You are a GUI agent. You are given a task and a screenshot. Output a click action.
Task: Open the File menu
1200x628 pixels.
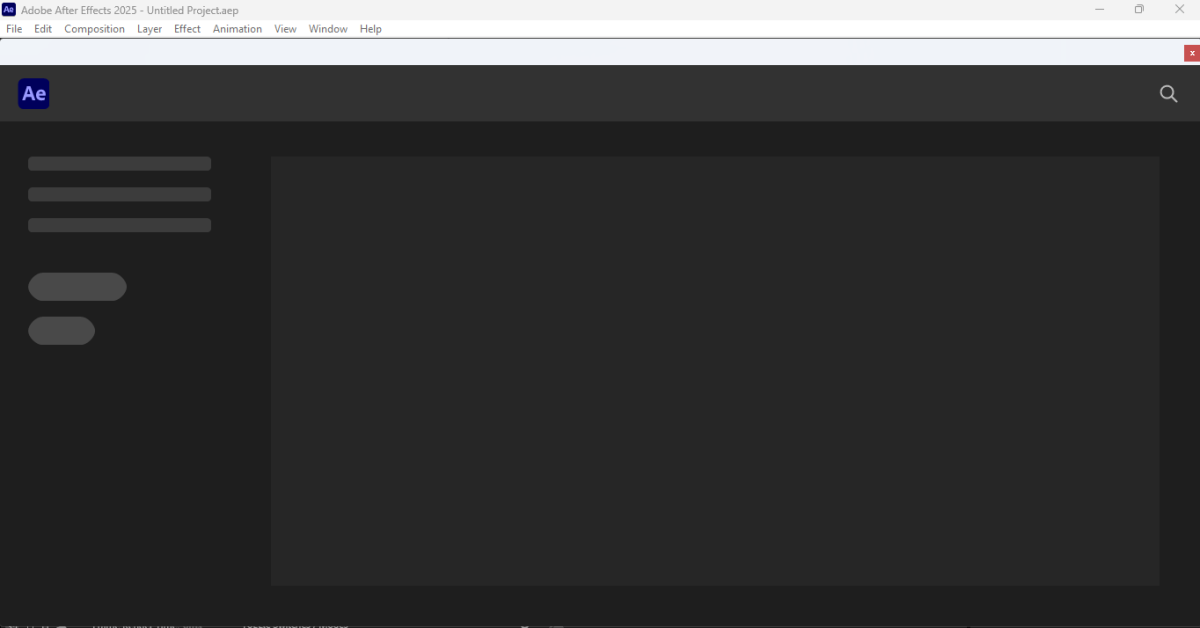click(14, 29)
